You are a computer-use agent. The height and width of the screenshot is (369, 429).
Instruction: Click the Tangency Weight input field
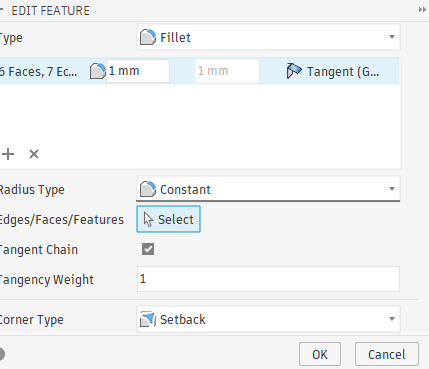(x=268, y=279)
